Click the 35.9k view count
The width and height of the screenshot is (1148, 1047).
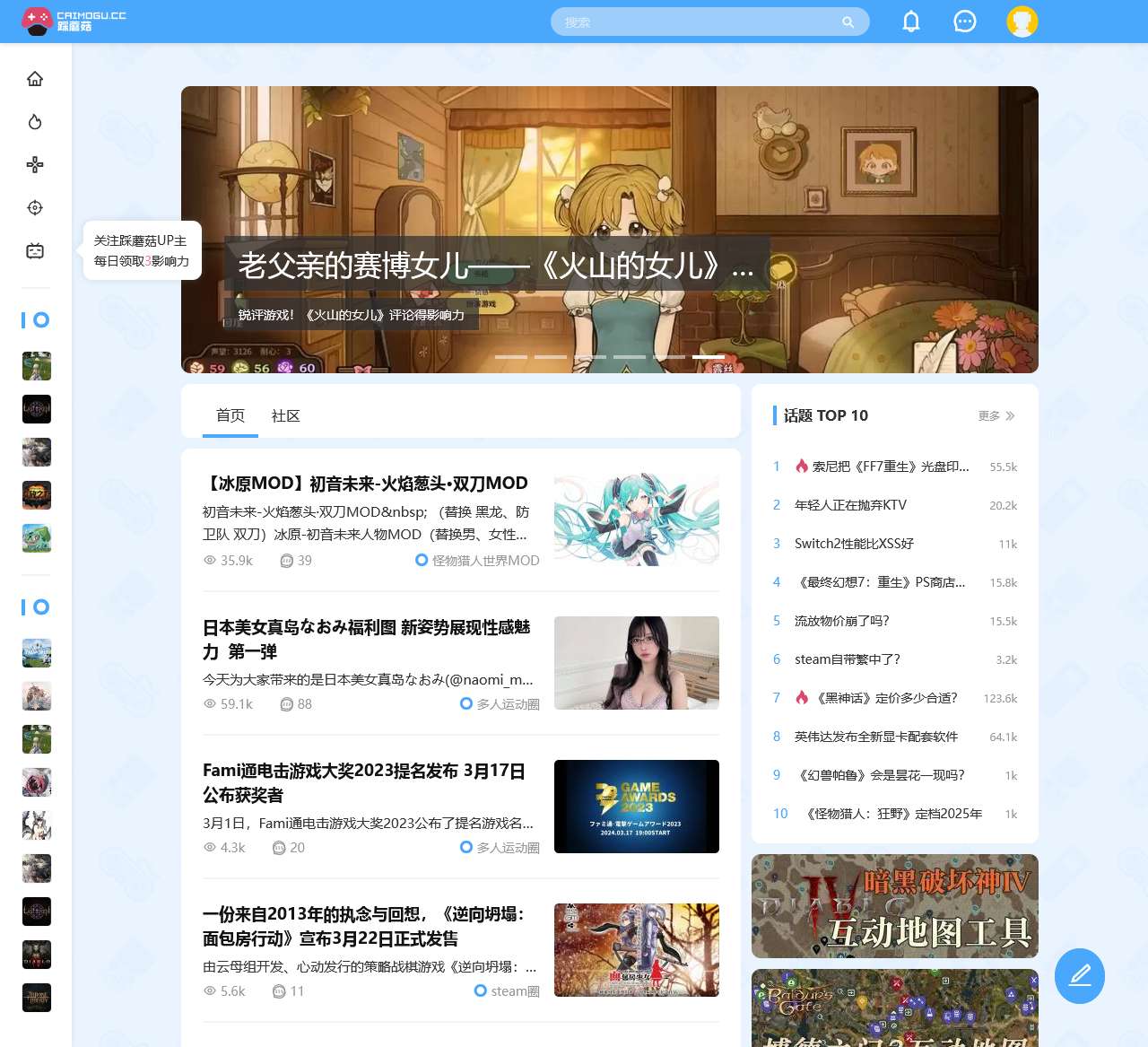tap(237, 561)
